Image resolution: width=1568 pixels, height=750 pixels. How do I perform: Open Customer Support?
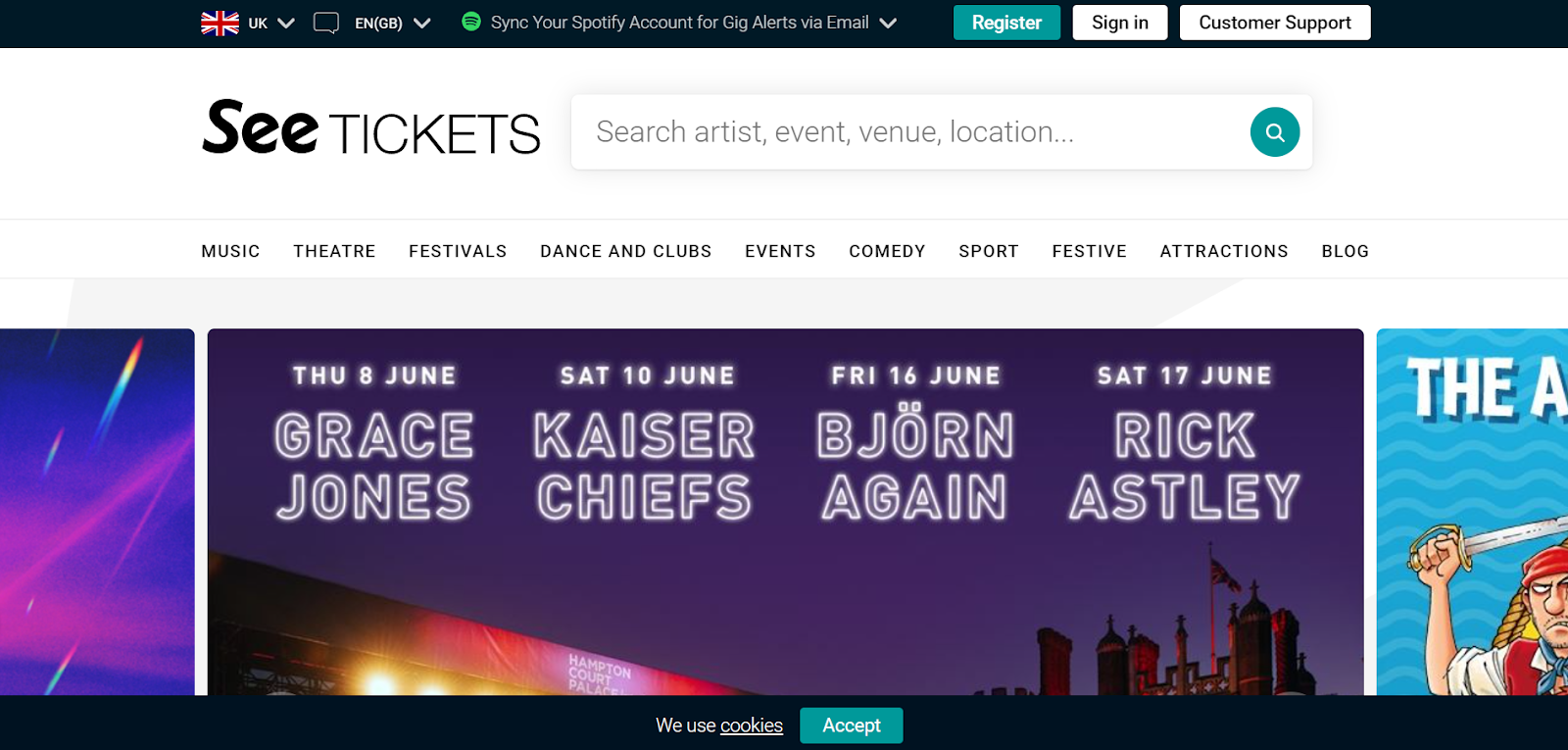coord(1274,23)
